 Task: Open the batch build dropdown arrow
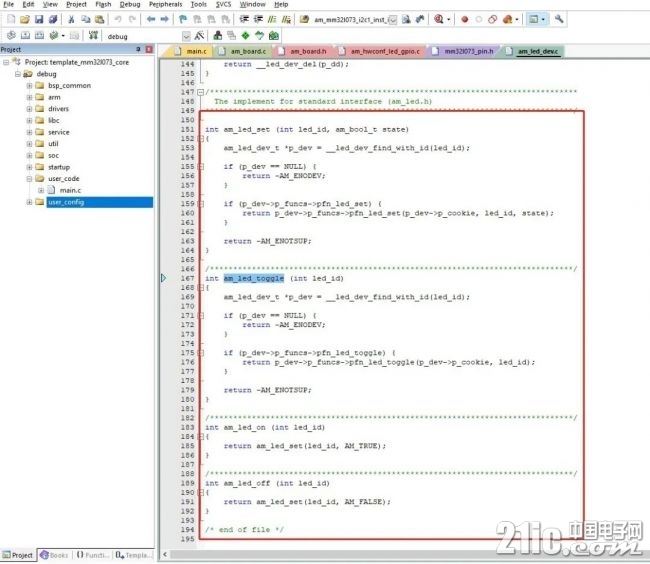(63, 36)
